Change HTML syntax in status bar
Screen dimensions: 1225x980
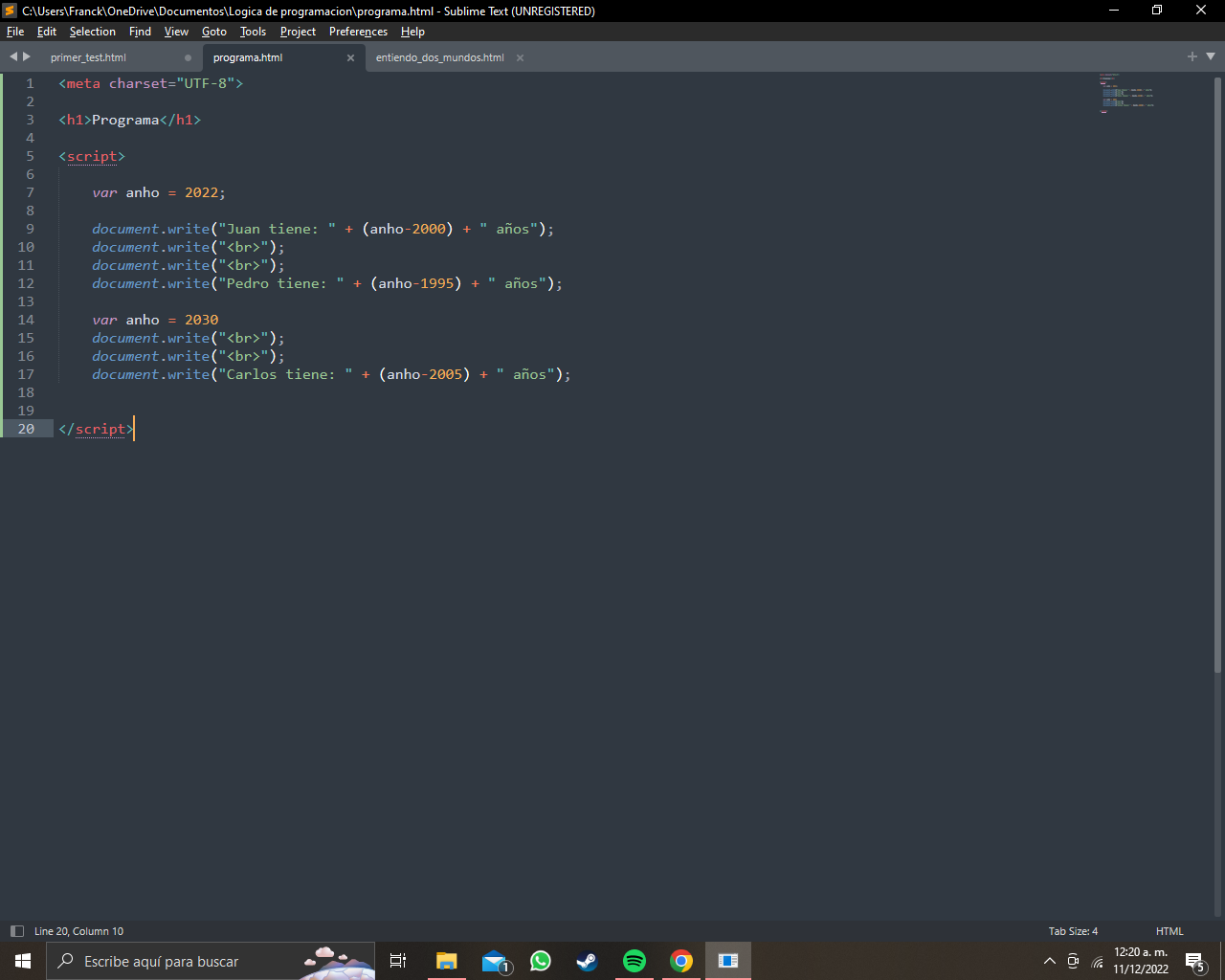1169,931
